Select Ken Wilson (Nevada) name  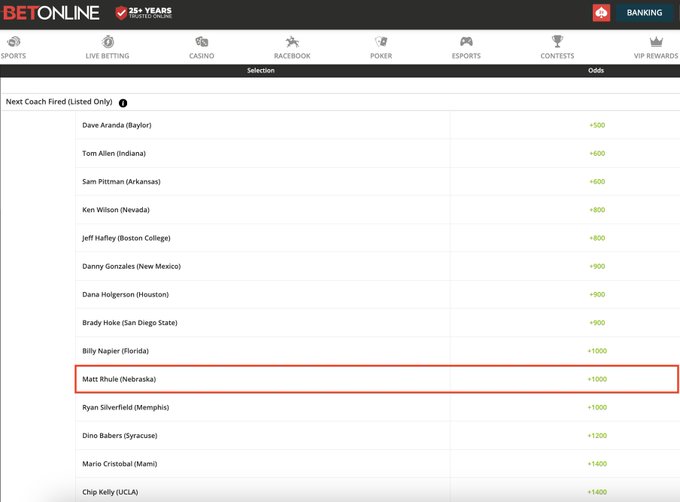116,210
